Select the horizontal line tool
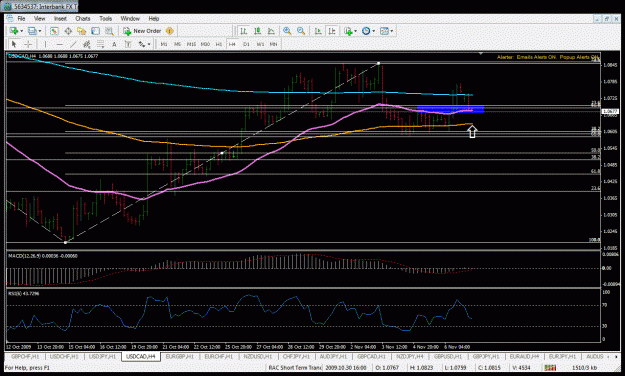 59,44
